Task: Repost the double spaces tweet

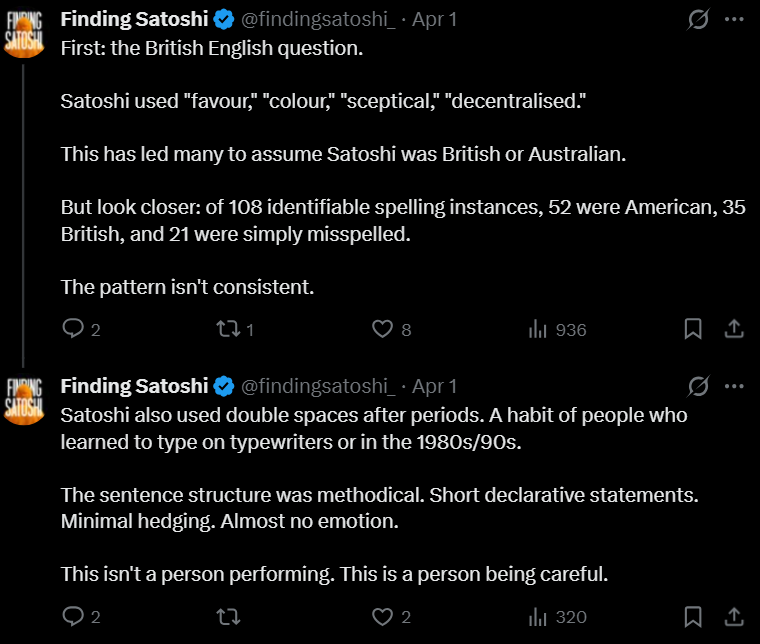Action: [229, 617]
